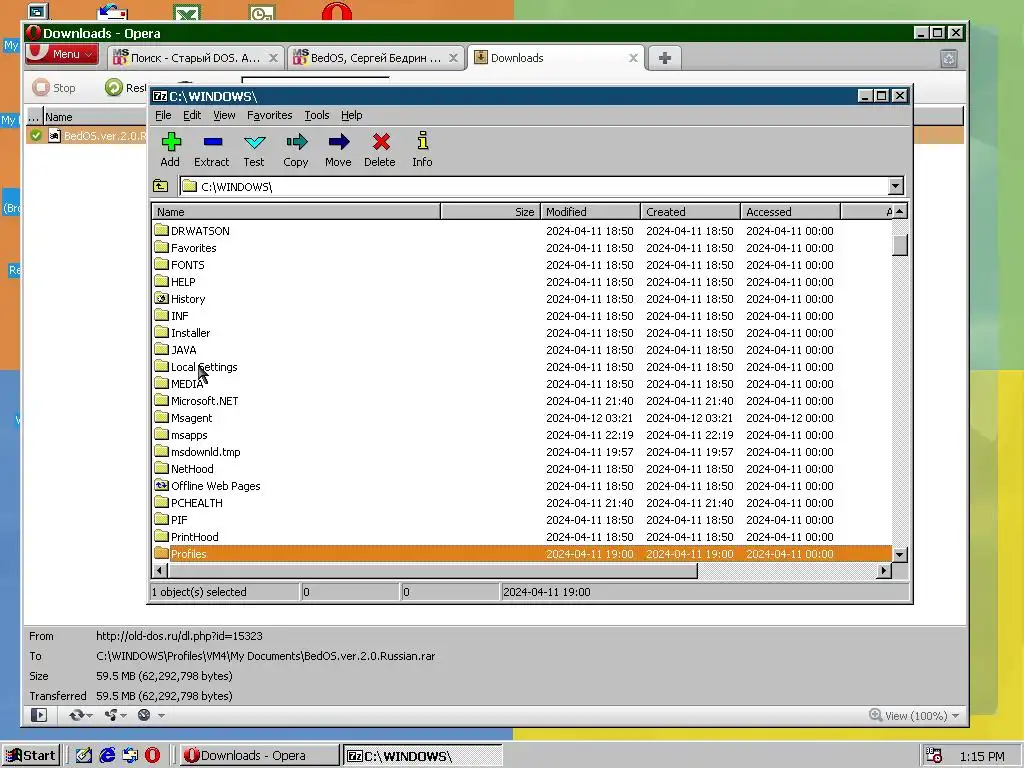Click the Opera closed tabs trash icon
This screenshot has width=1024, height=768.
point(949,59)
